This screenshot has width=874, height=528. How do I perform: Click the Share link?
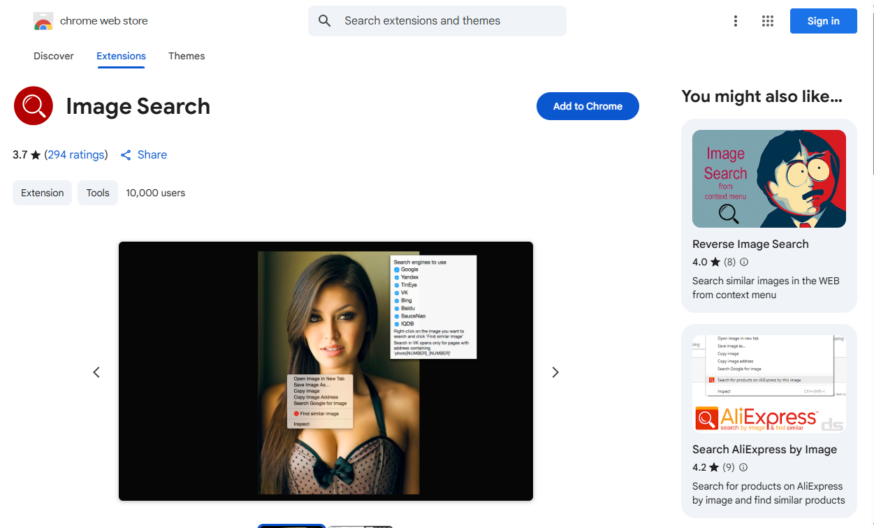(x=152, y=155)
